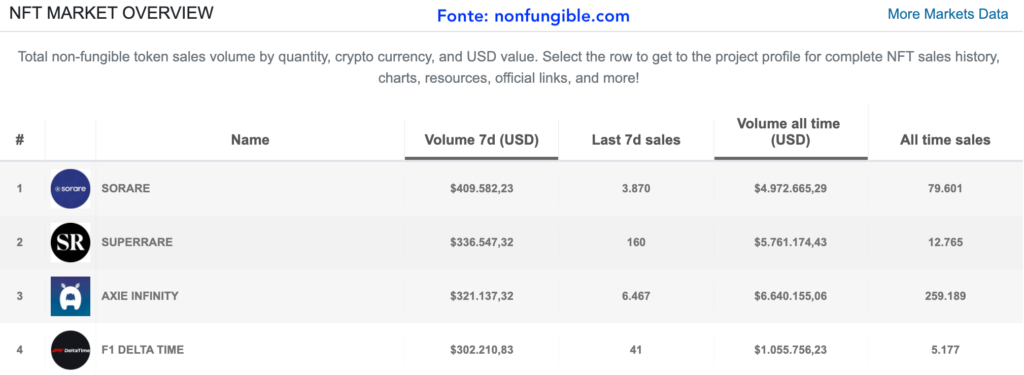Select Sorare 7d volume $409.582,23 cell

[x=481, y=189]
